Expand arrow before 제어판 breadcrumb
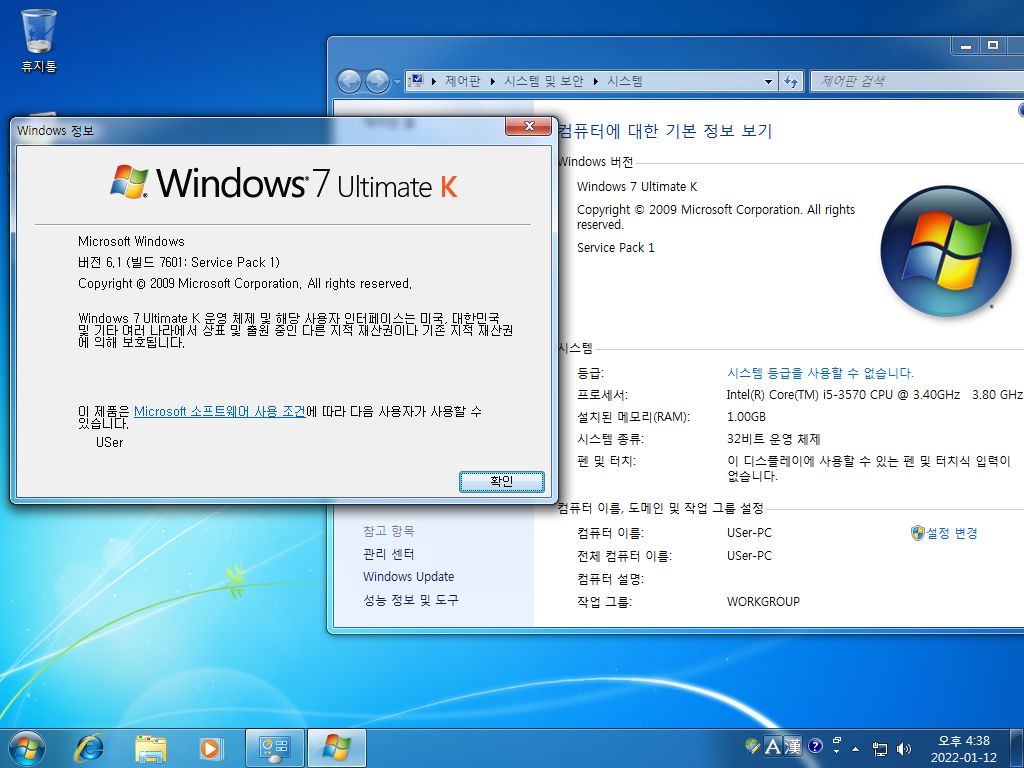Viewport: 1024px width, 768px height. pyautogui.click(x=434, y=82)
